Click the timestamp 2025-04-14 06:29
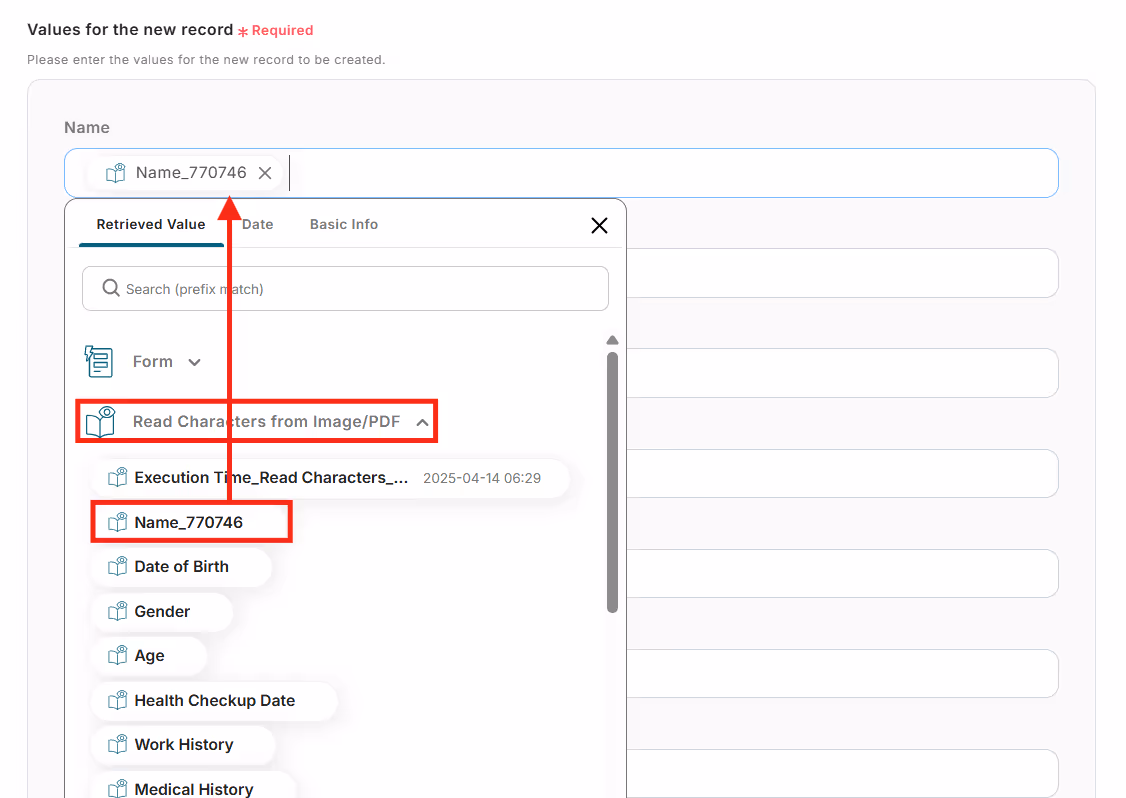This screenshot has width=1126, height=798. tap(482, 478)
